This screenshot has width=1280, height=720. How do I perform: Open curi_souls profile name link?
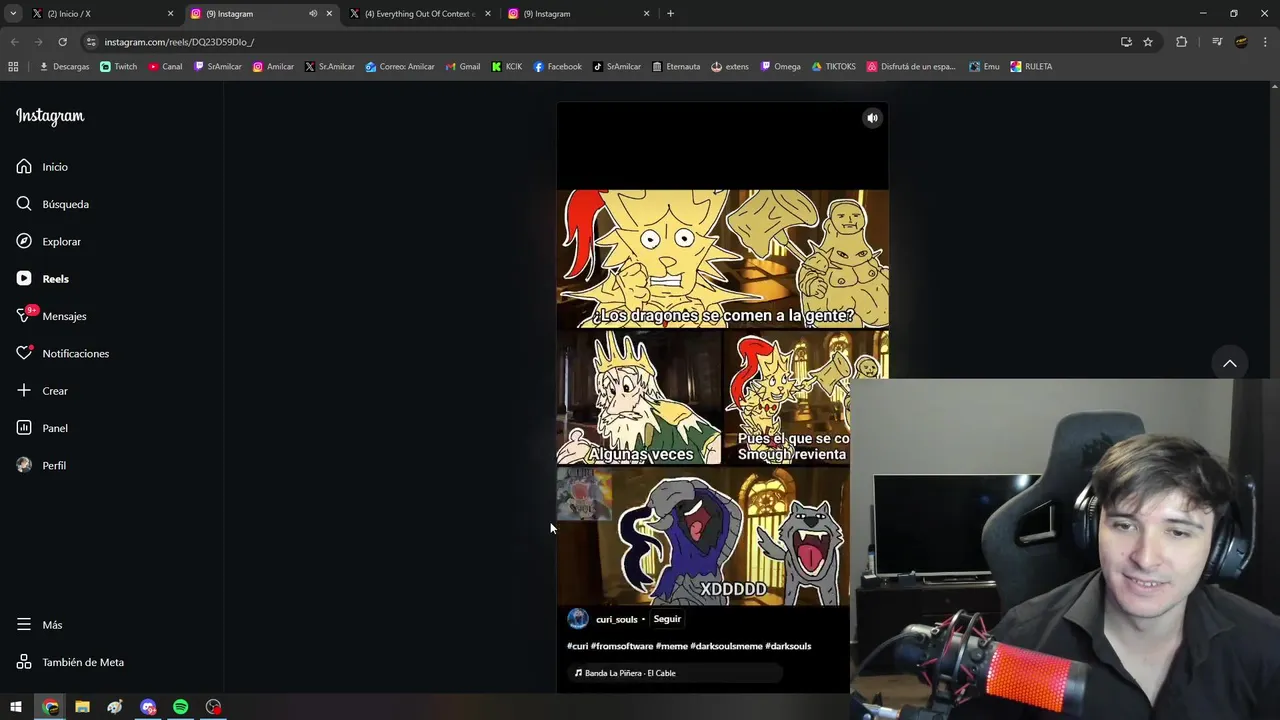coord(616,620)
